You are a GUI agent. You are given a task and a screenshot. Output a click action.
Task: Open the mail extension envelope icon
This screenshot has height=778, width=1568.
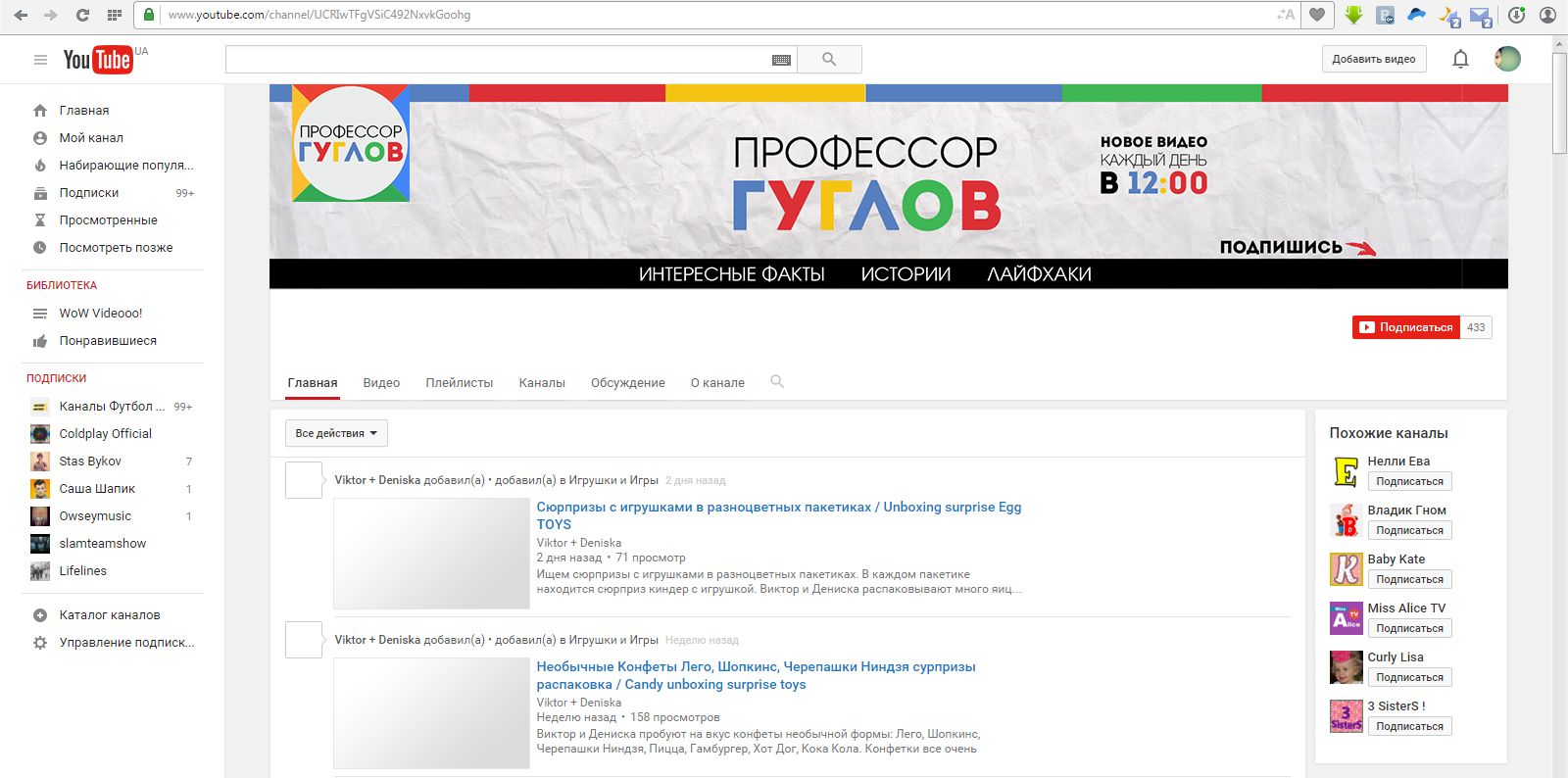click(1481, 16)
